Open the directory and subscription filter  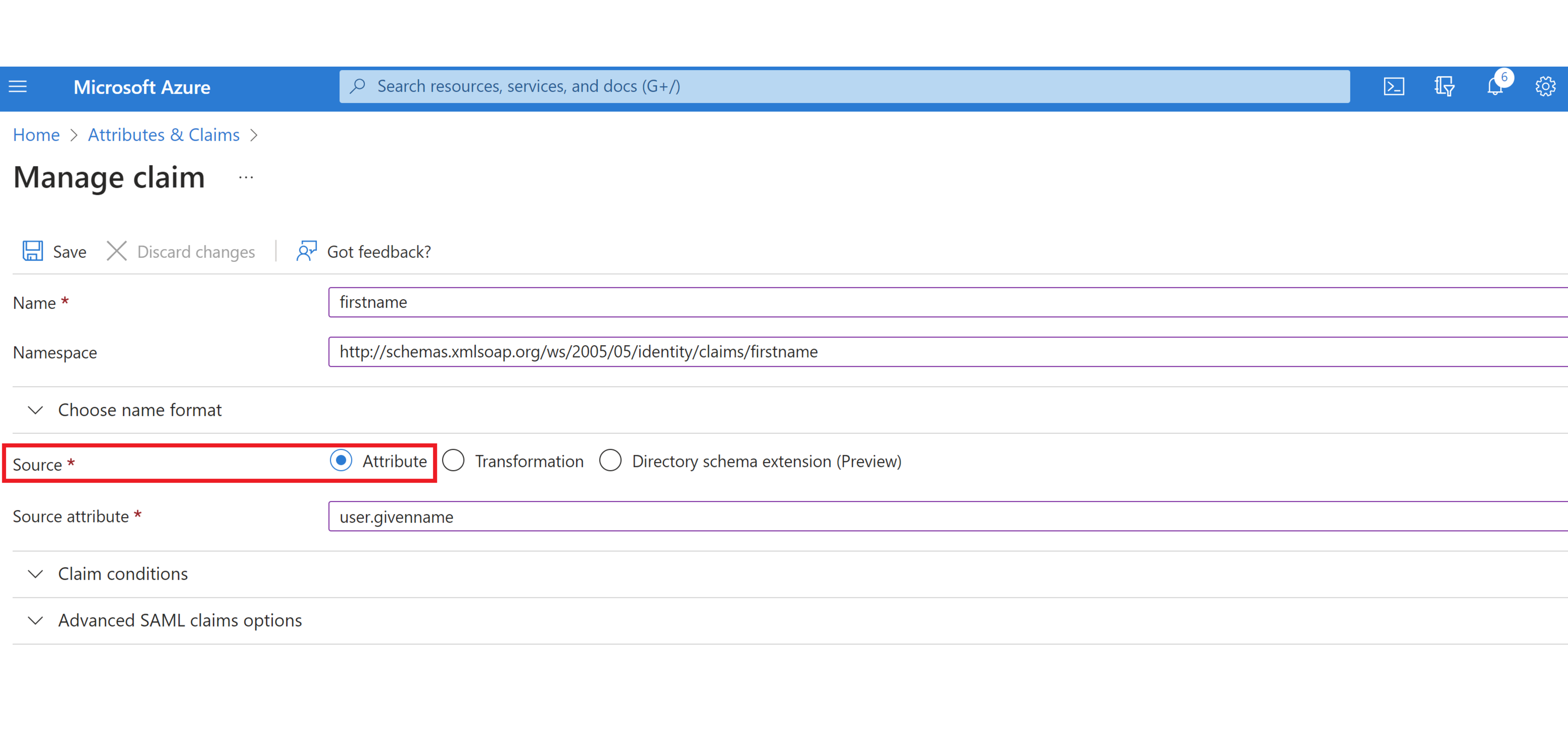click(x=1444, y=87)
